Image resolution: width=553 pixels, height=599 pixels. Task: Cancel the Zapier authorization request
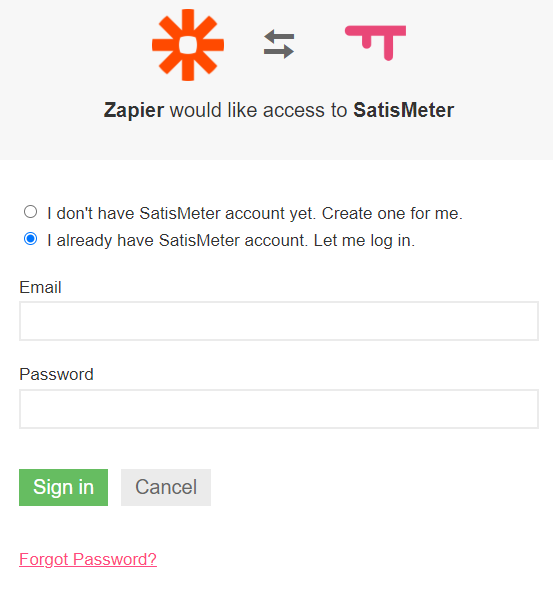[166, 487]
